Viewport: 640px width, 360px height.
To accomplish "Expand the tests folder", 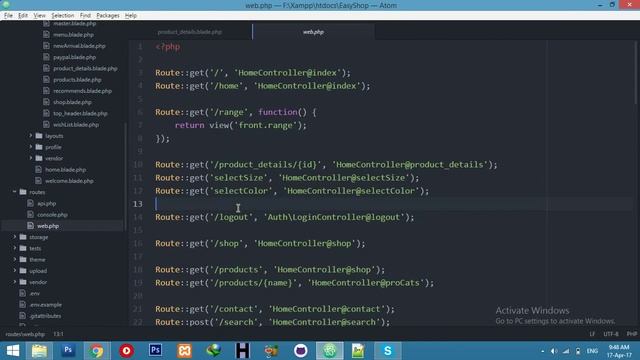I will click(x=15, y=248).
